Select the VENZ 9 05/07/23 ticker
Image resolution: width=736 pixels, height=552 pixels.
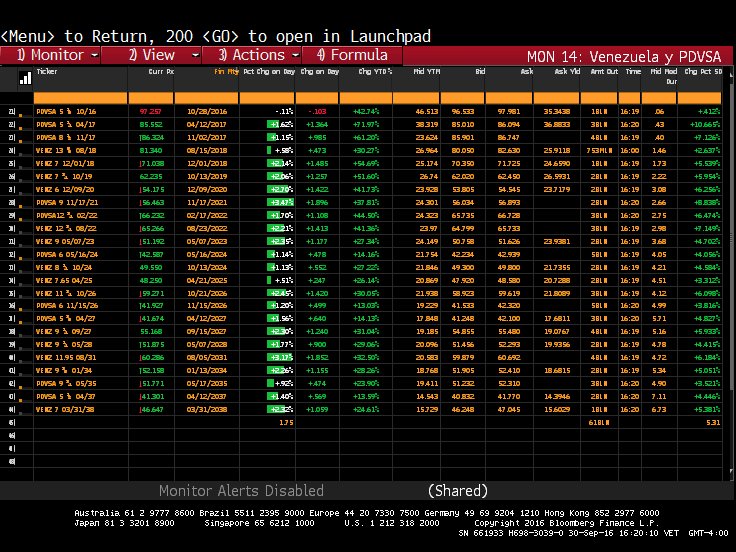65,241
